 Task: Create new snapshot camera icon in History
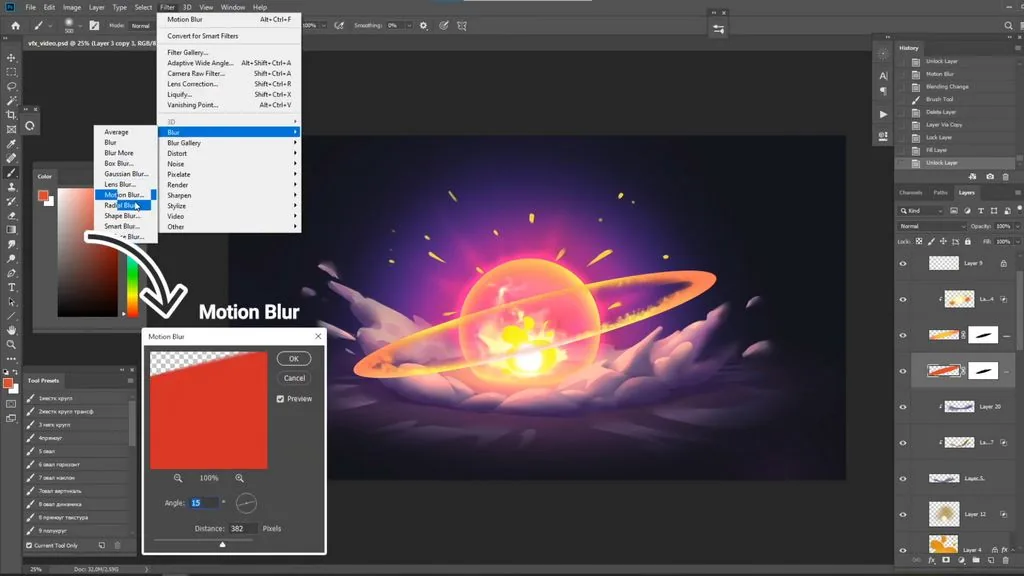[990, 177]
